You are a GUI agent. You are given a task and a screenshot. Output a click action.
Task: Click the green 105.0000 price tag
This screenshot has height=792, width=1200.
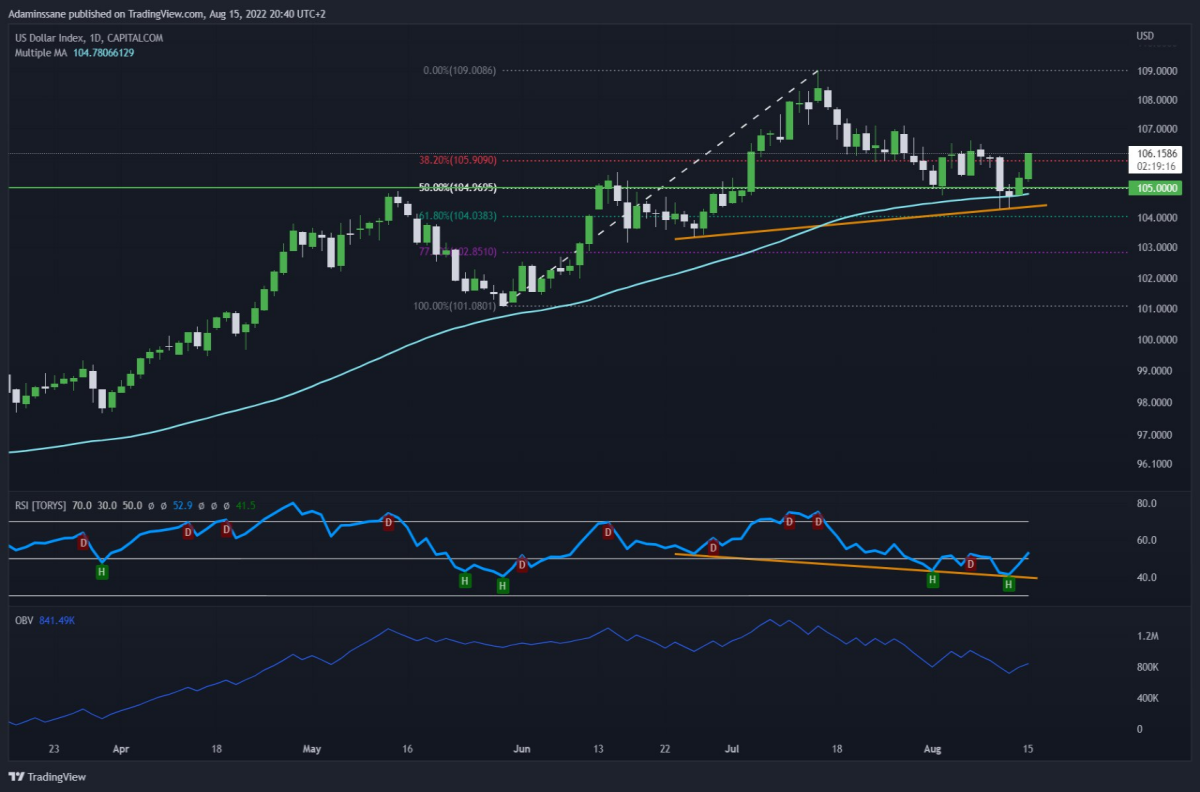1155,187
